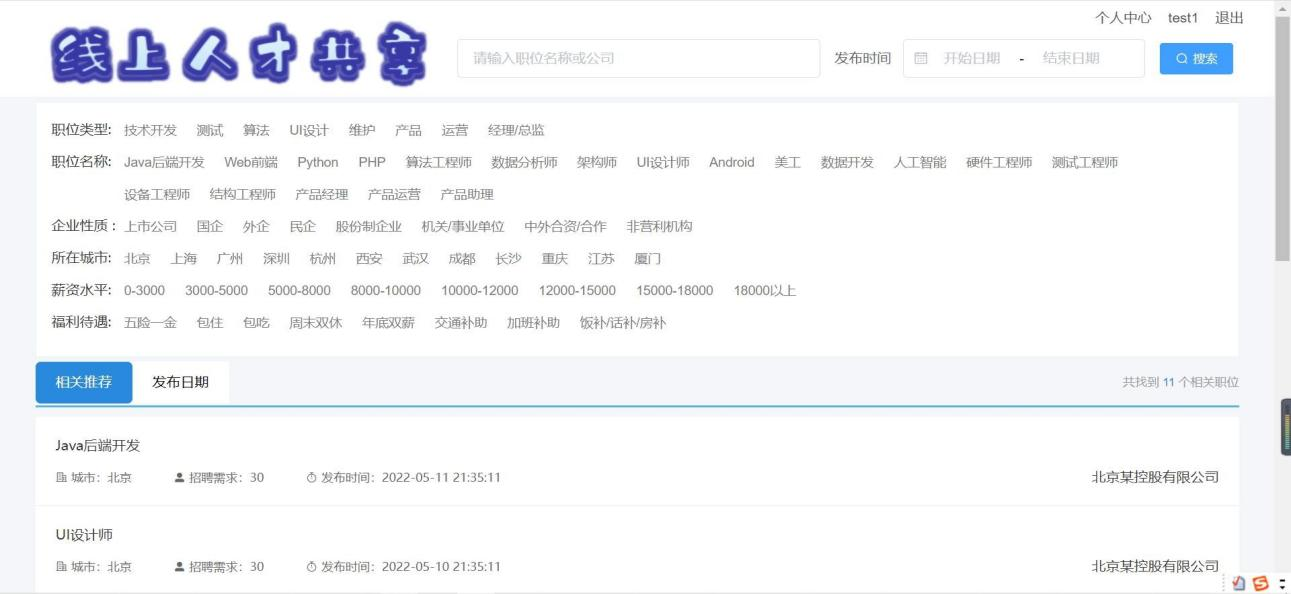This screenshot has height=594, width=1291.
Task: Open the Java后端开发 job listing title
Action: (x=97, y=446)
